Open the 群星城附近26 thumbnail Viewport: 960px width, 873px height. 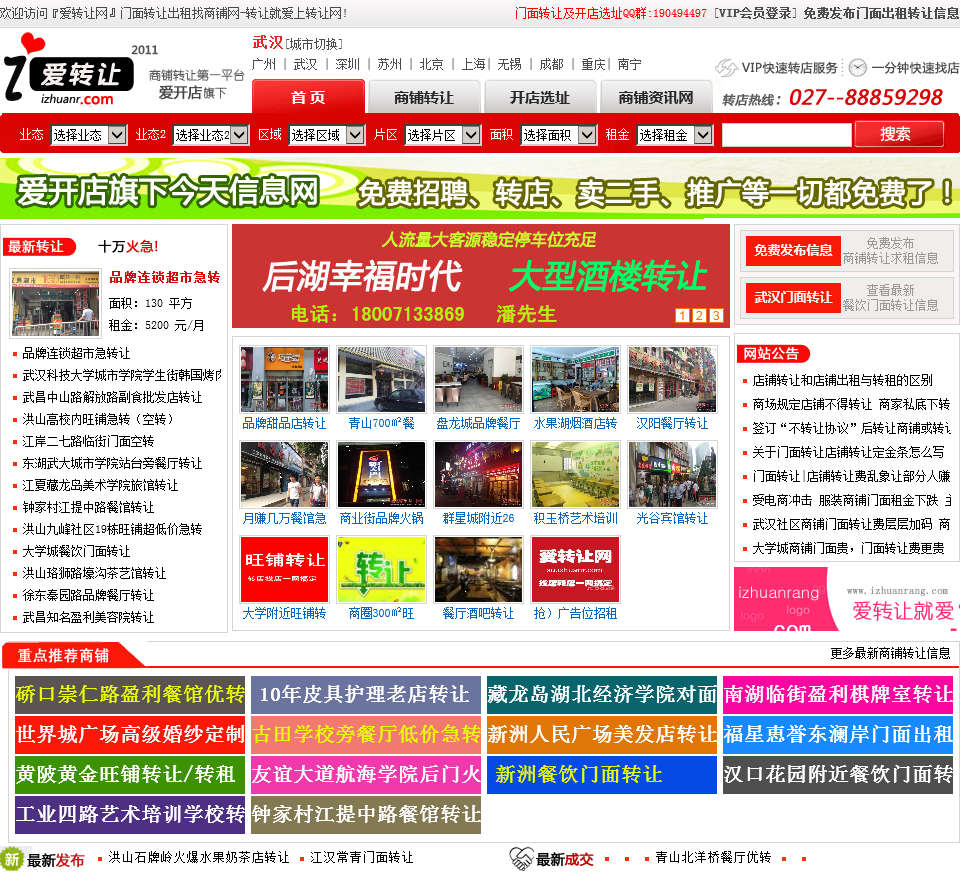pyautogui.click(x=478, y=474)
